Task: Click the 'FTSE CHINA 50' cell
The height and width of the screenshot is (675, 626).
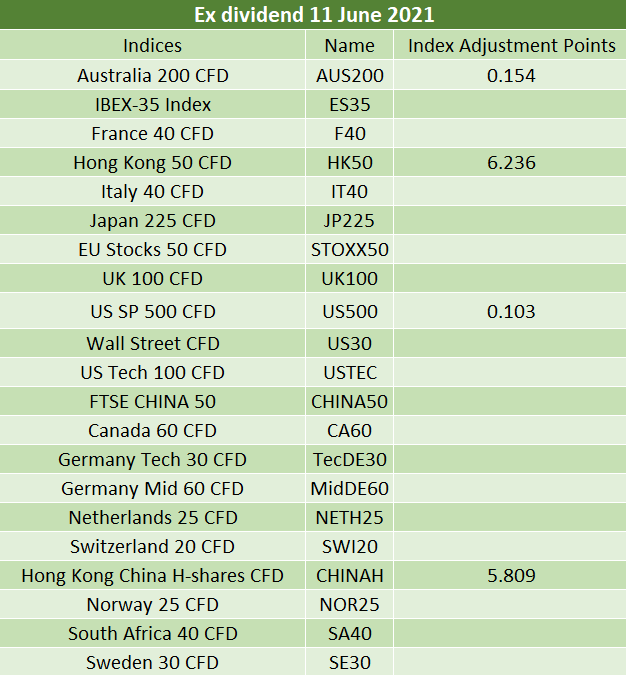Action: pyautogui.click(x=152, y=401)
